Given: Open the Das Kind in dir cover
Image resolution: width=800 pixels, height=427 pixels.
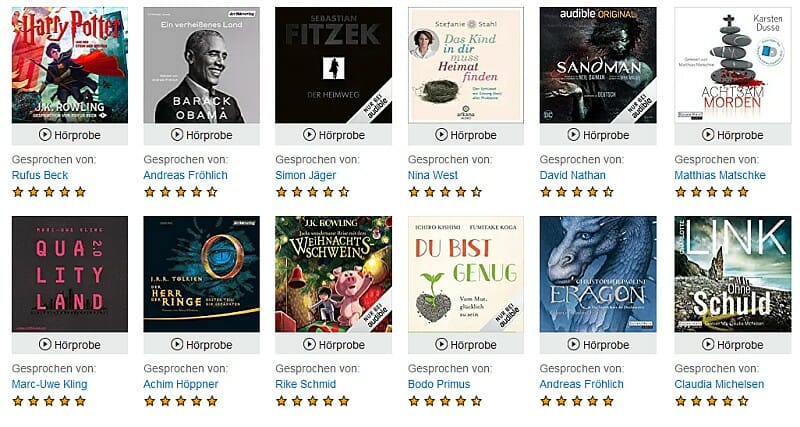Looking at the screenshot, I should click(466, 65).
